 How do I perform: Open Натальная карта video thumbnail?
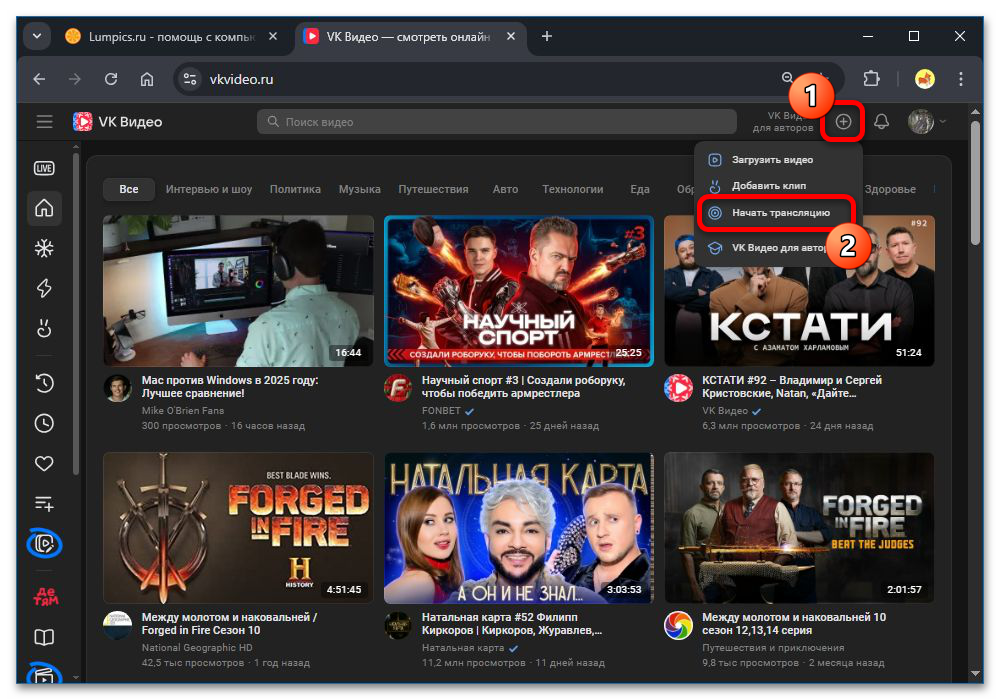[x=519, y=528]
